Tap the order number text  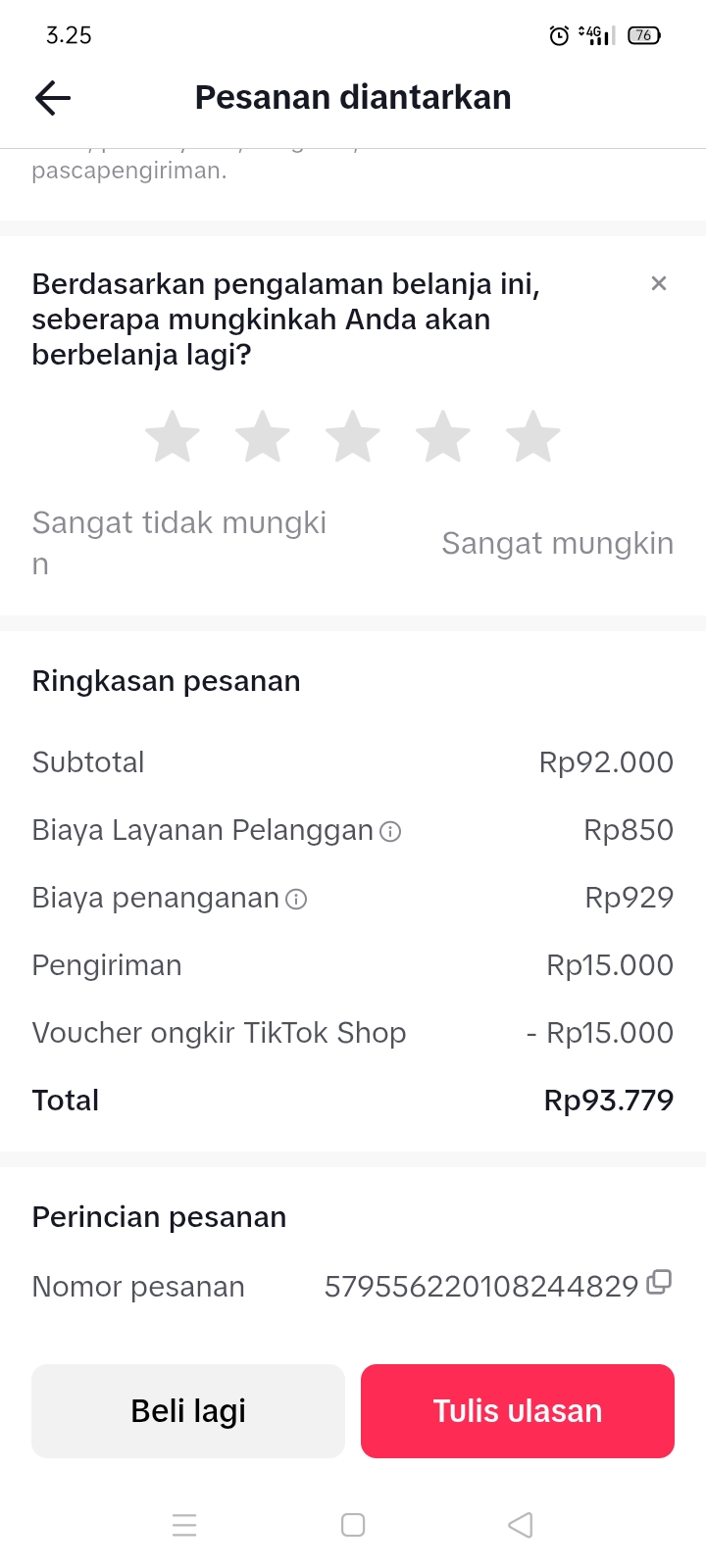(x=481, y=1287)
